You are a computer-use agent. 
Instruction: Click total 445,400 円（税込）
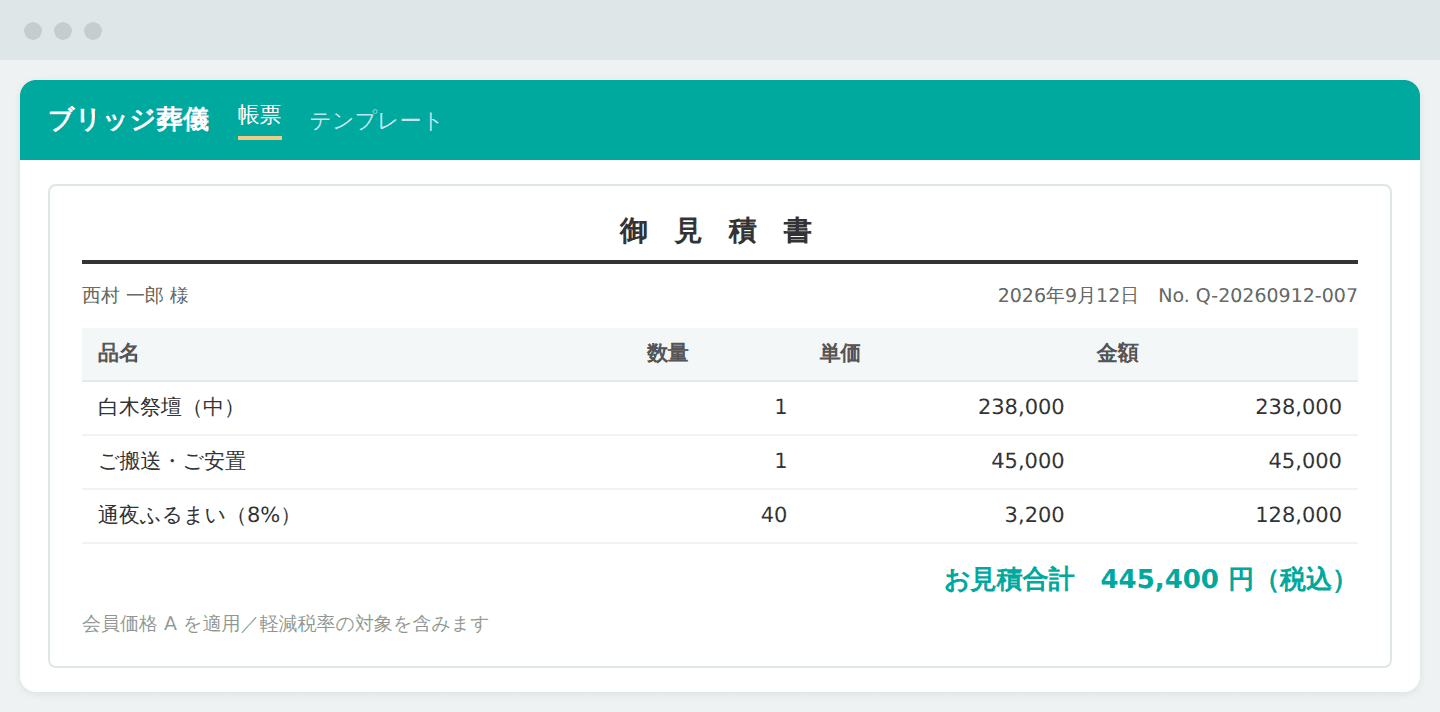(1221, 580)
